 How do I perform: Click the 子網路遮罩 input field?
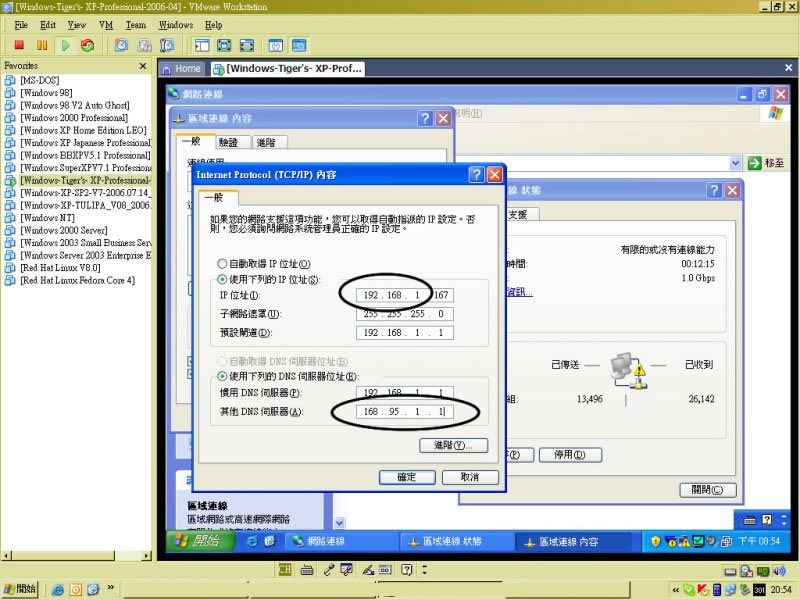click(405, 314)
